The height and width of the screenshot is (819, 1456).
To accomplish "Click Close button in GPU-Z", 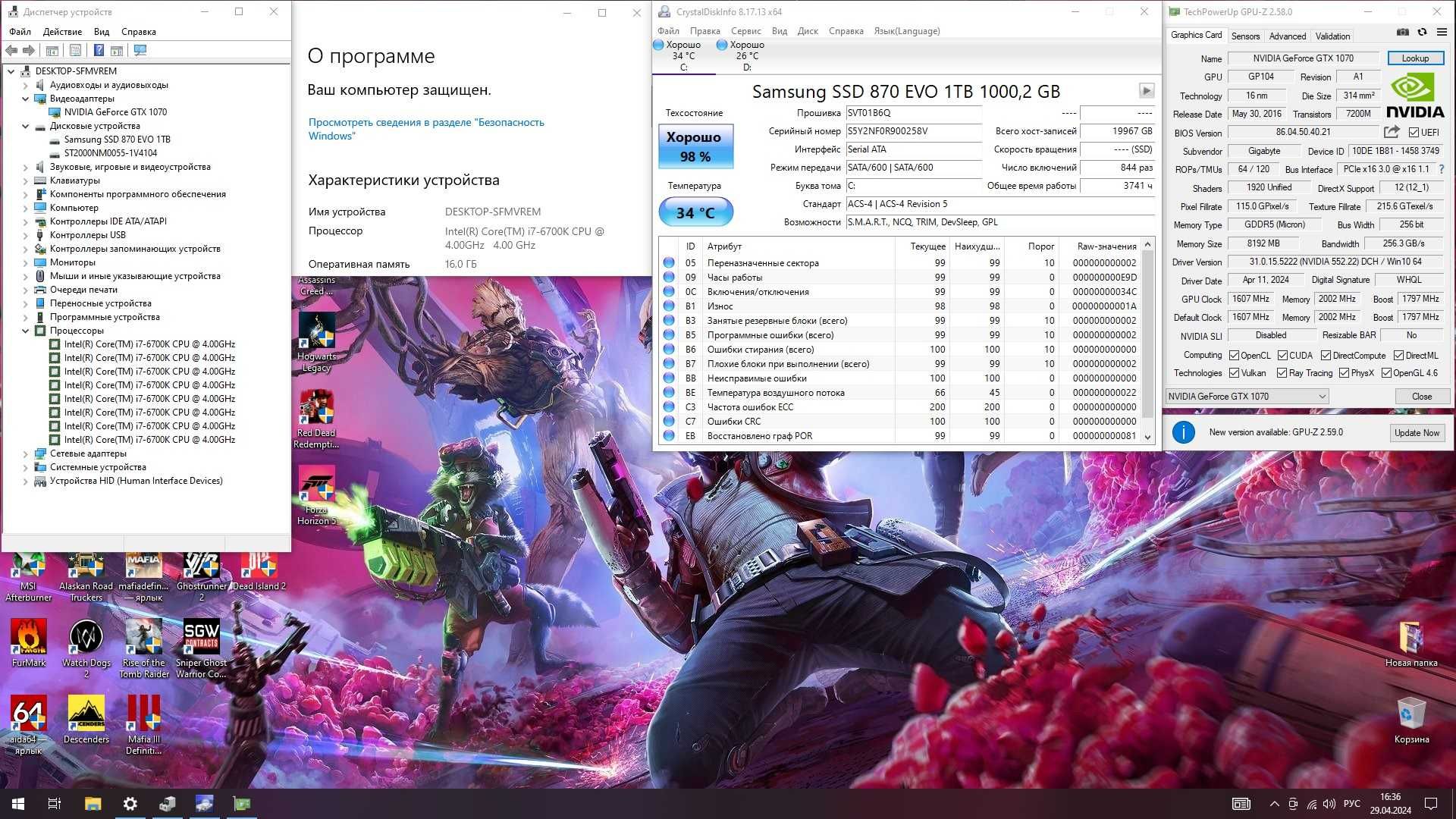I will pos(1422,396).
